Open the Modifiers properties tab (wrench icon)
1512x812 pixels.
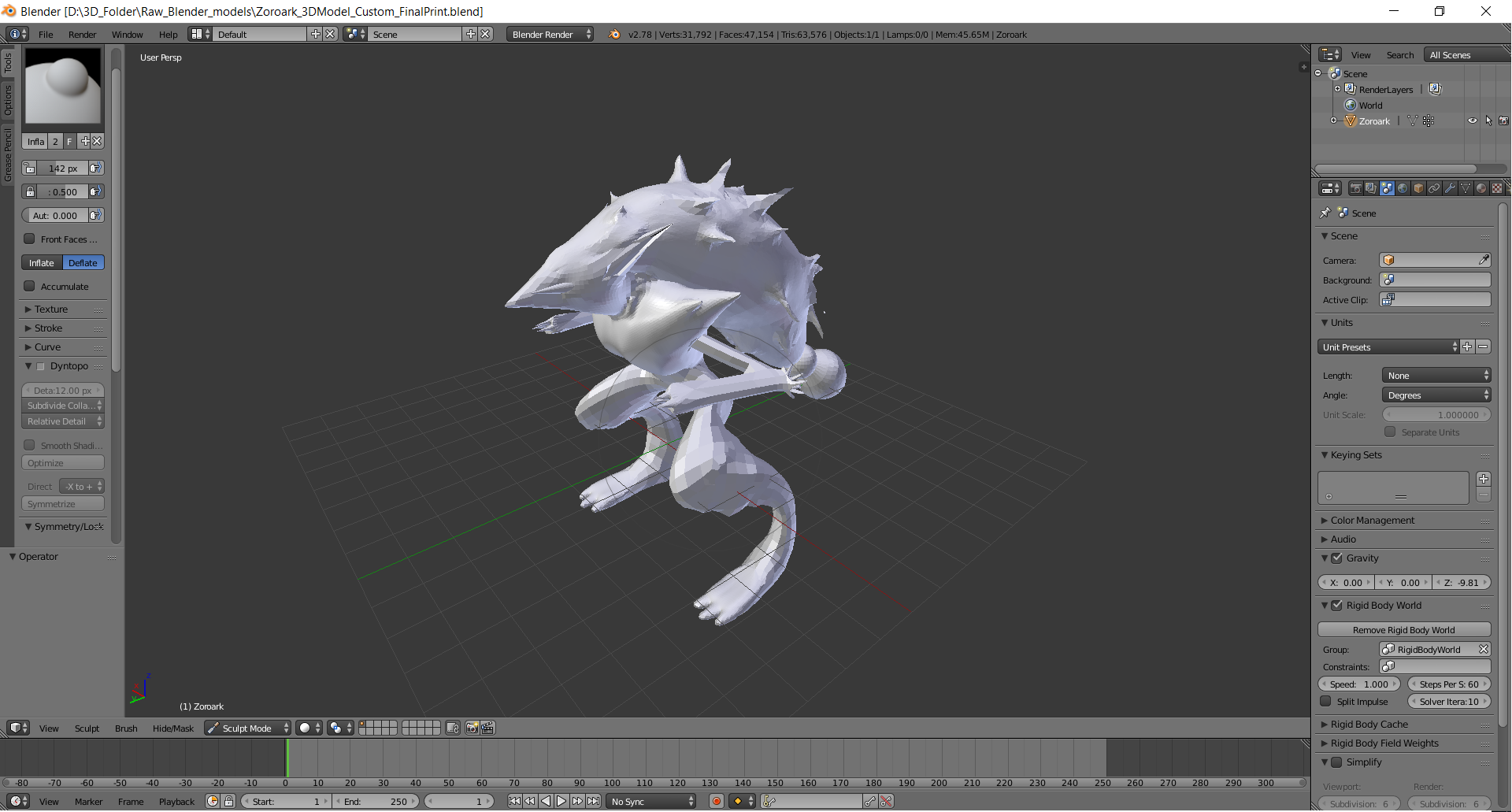(1450, 188)
